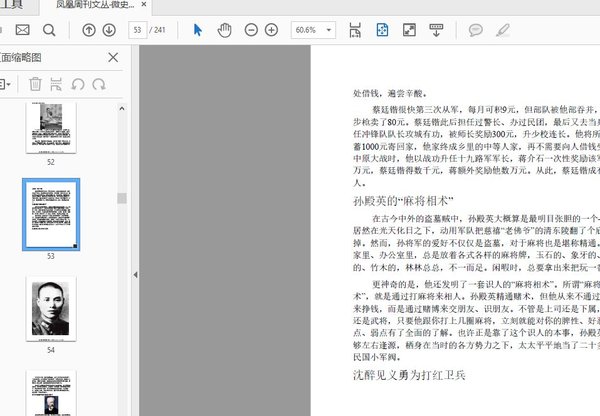600x416 pixels.
Task: Activate the hand pan tool
Action: tap(224, 31)
